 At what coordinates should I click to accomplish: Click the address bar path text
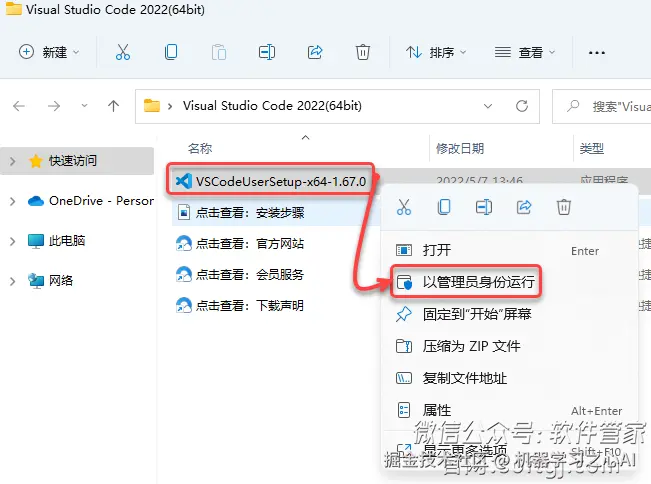coord(272,106)
